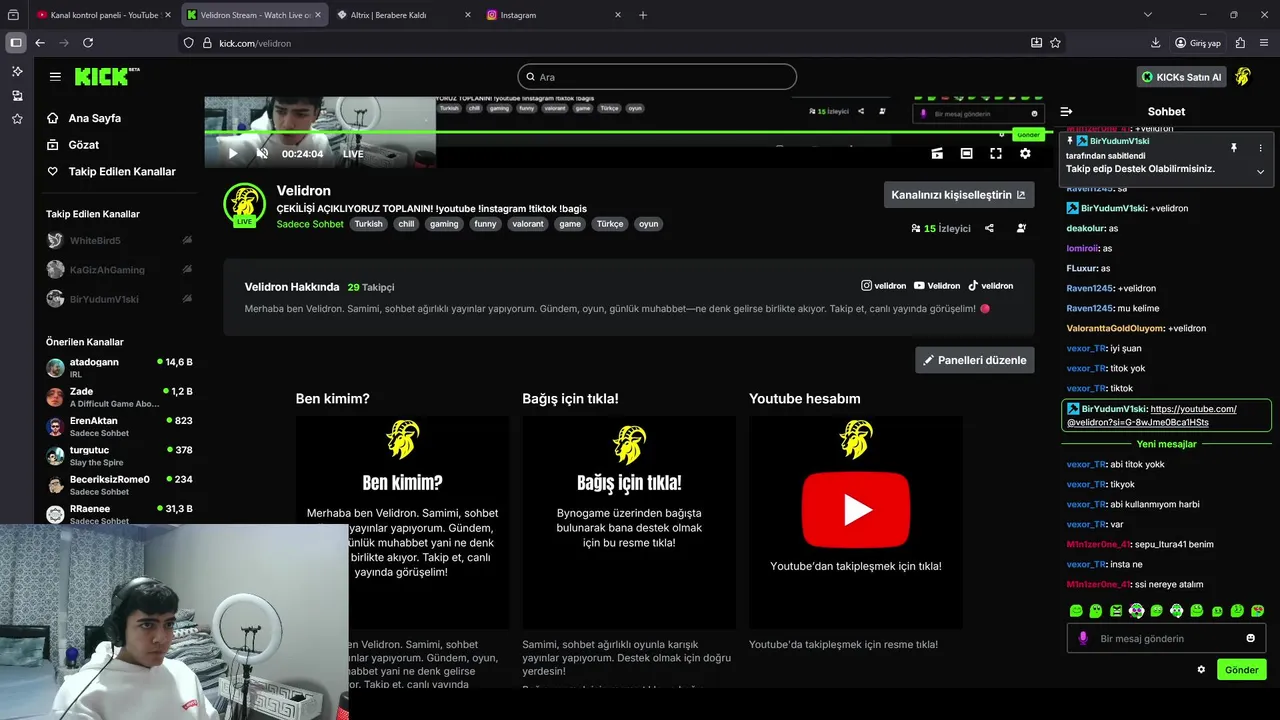The height and width of the screenshot is (720, 1280).
Task: Open turgutuc recommended channel
Action: point(119,455)
